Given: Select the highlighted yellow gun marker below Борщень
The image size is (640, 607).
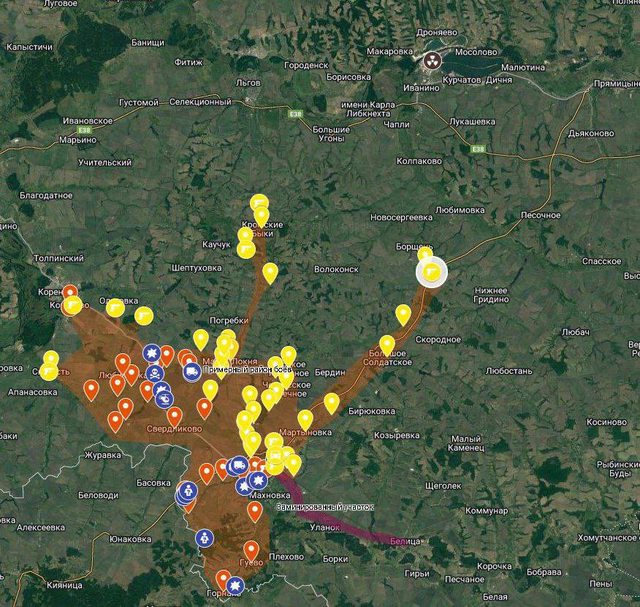Looking at the screenshot, I should [431, 271].
